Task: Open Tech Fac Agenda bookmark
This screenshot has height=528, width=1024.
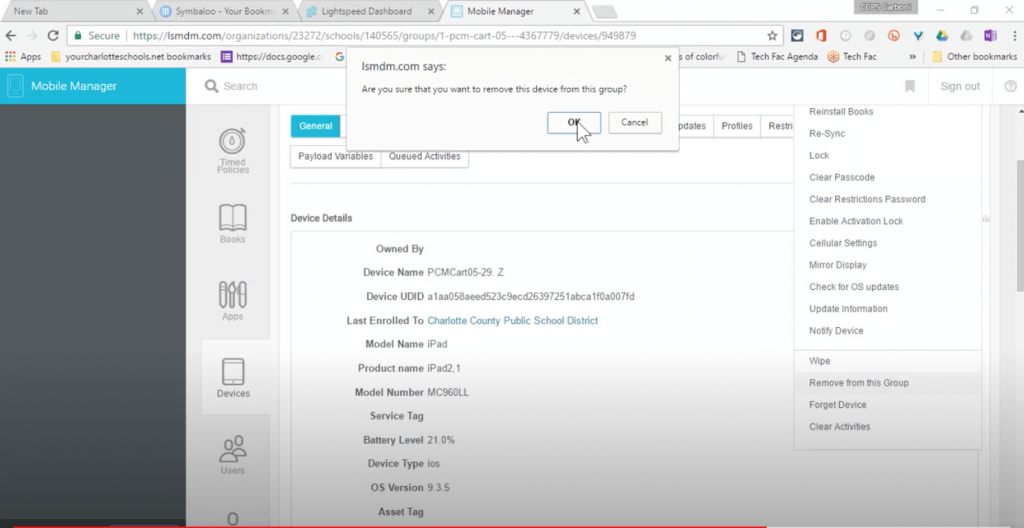Action: click(x=776, y=57)
